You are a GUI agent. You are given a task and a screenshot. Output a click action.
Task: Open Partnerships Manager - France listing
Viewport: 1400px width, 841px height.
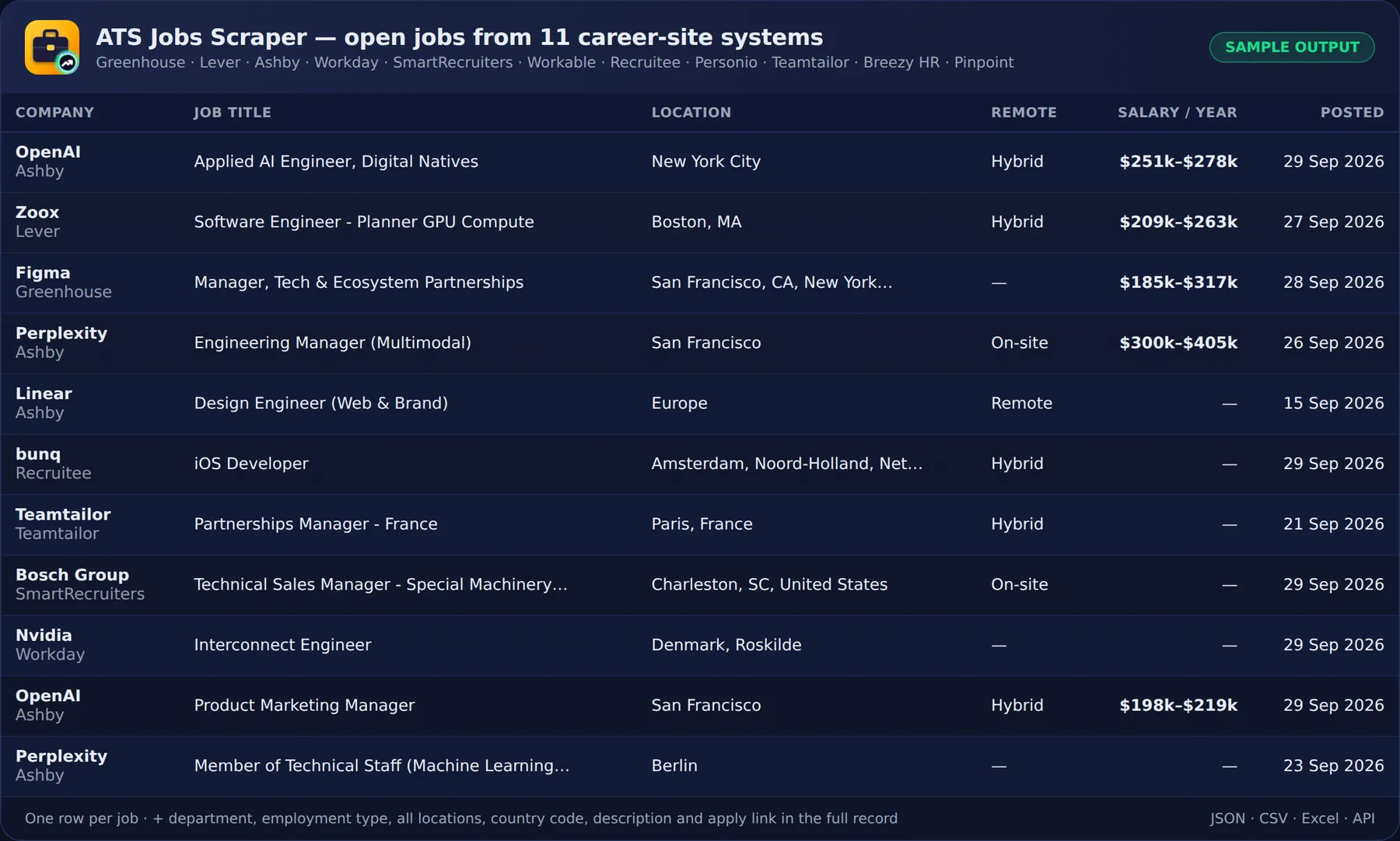[316, 524]
